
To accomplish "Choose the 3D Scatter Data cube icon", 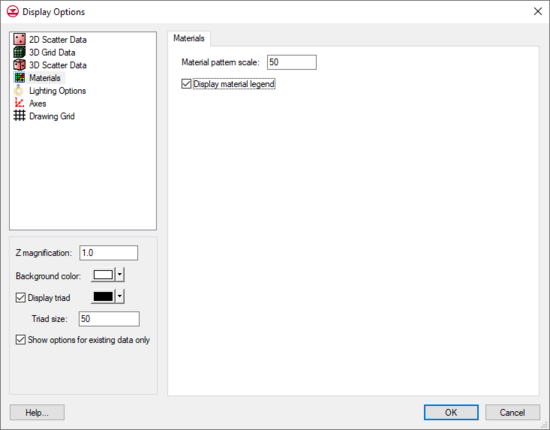I will [x=19, y=65].
